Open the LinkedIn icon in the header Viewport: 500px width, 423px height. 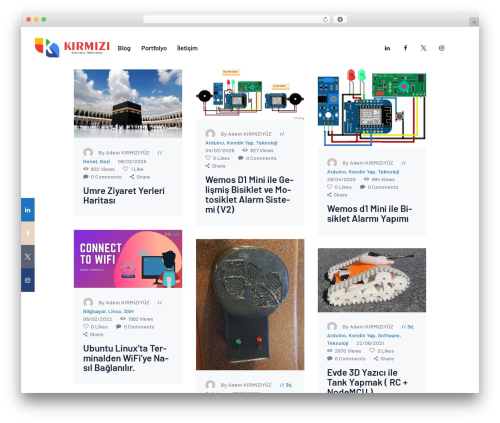click(387, 48)
